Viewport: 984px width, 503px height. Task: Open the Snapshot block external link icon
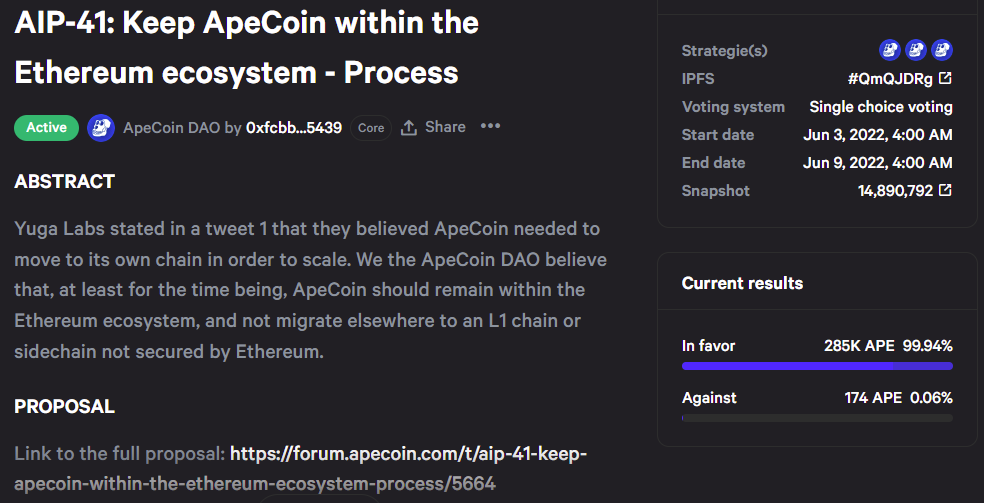[945, 190]
